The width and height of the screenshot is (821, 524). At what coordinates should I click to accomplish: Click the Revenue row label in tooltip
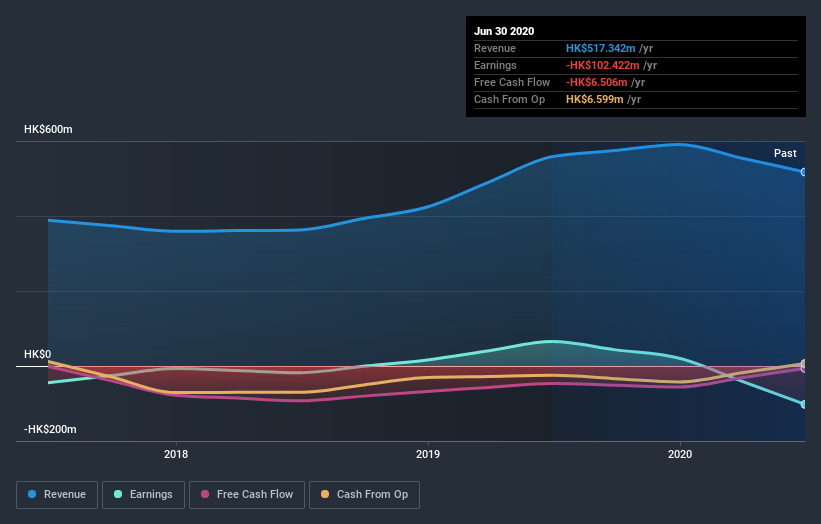pos(495,48)
